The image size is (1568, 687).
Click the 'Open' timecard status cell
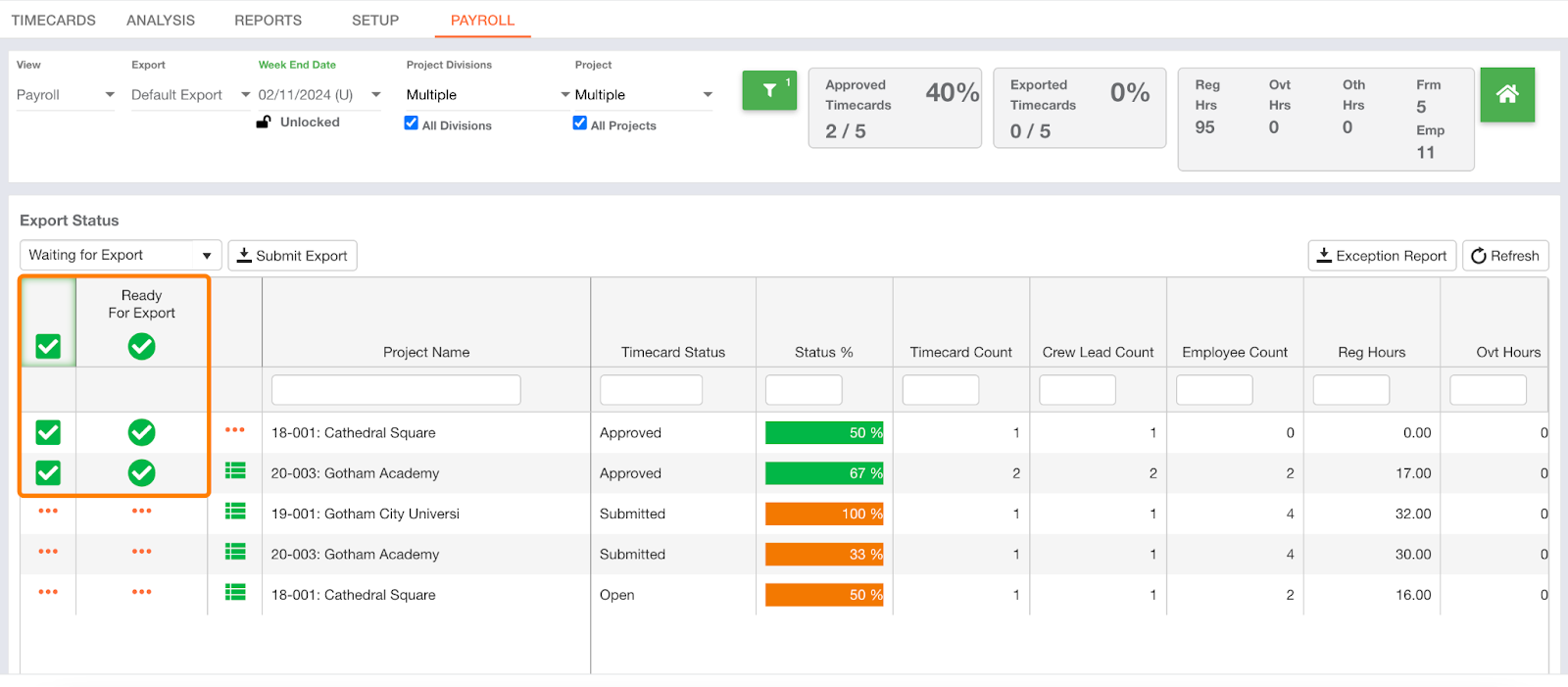[x=617, y=595]
